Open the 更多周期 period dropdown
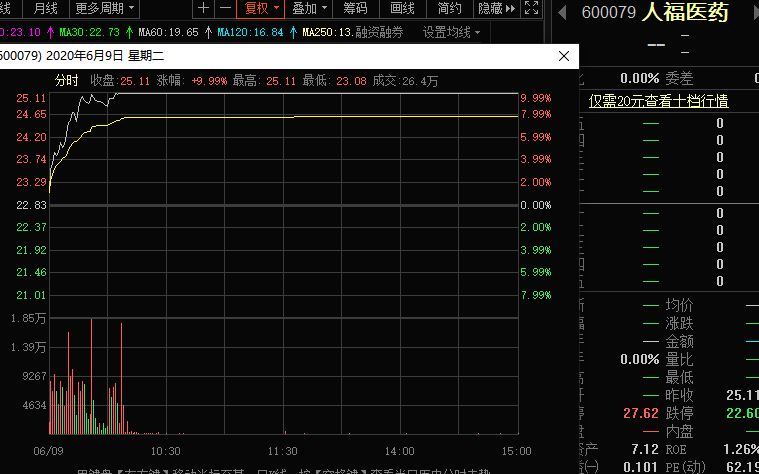Screen dimensions: 759x474 (105, 9)
